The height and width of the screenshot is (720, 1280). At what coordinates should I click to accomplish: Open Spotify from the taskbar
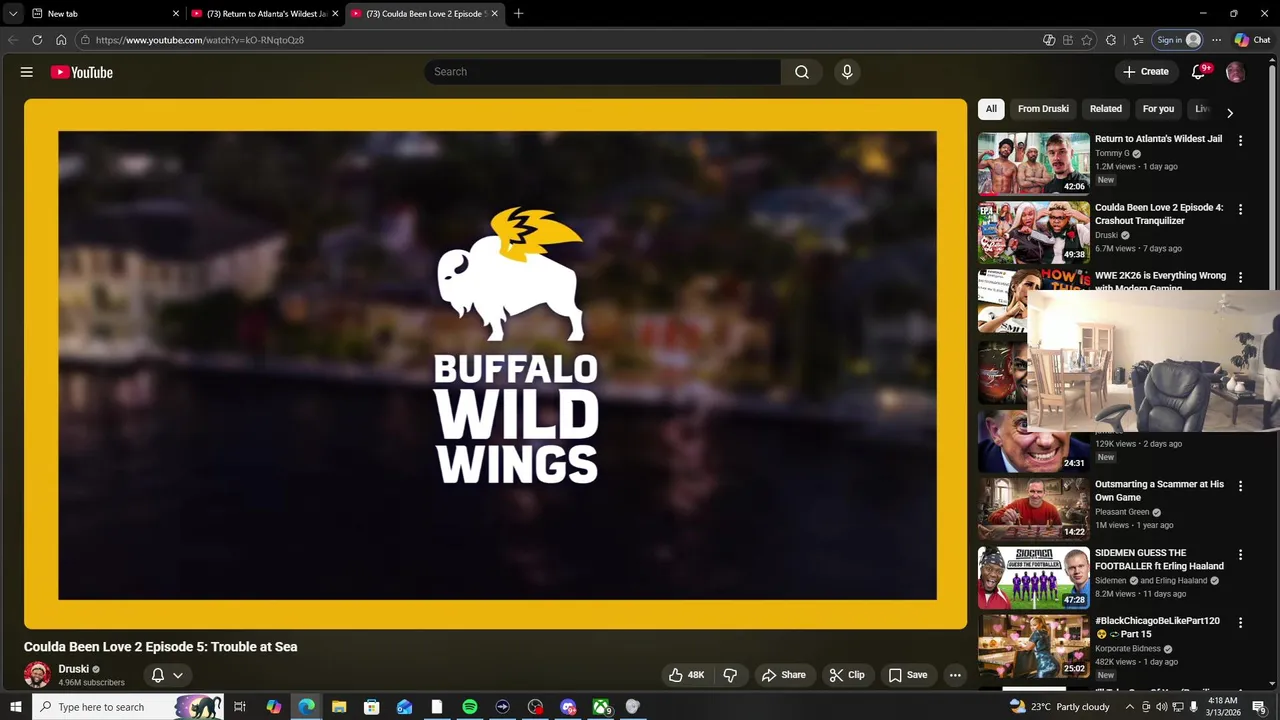tap(470, 707)
